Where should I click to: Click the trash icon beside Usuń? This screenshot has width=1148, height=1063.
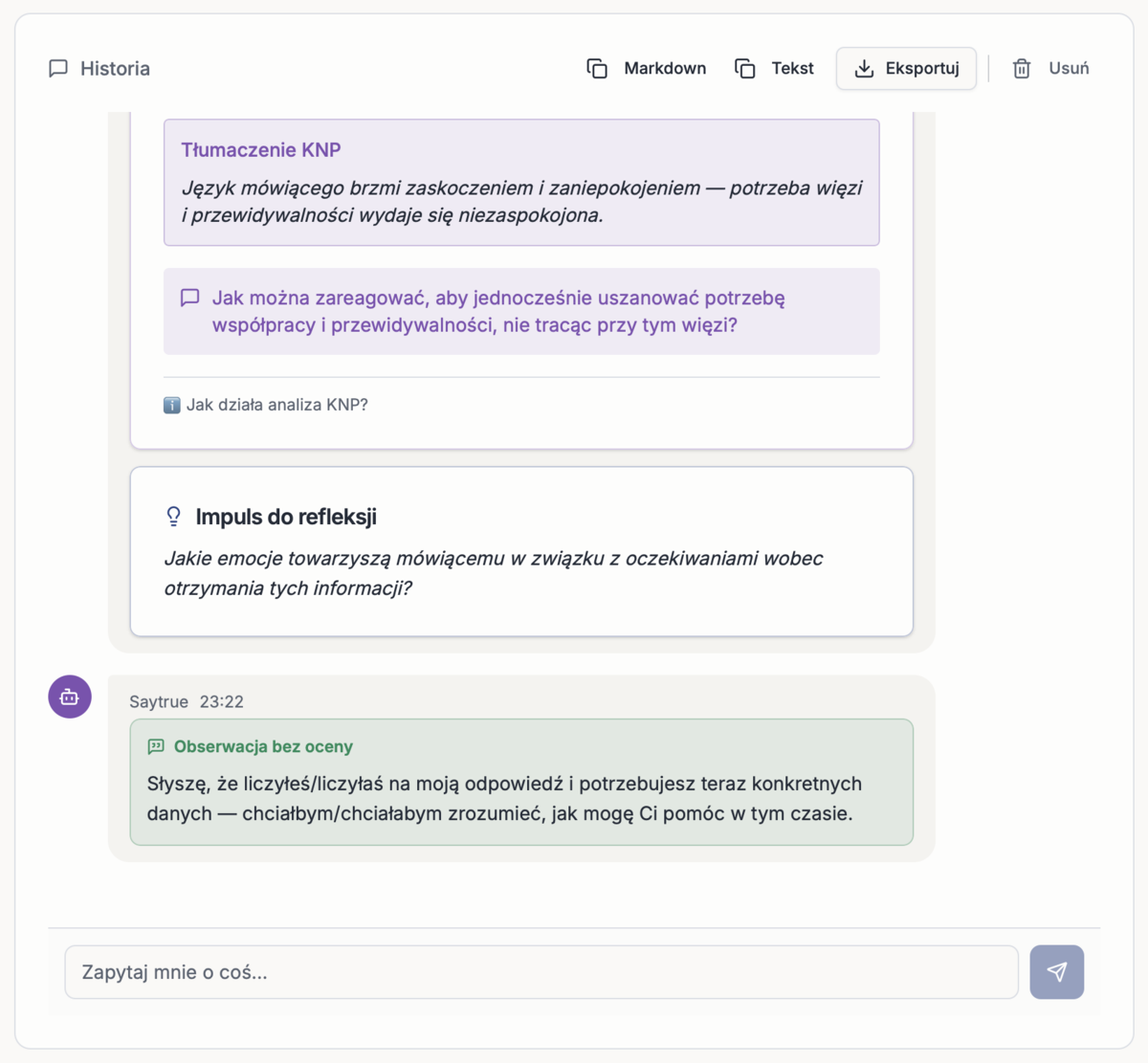click(1022, 68)
